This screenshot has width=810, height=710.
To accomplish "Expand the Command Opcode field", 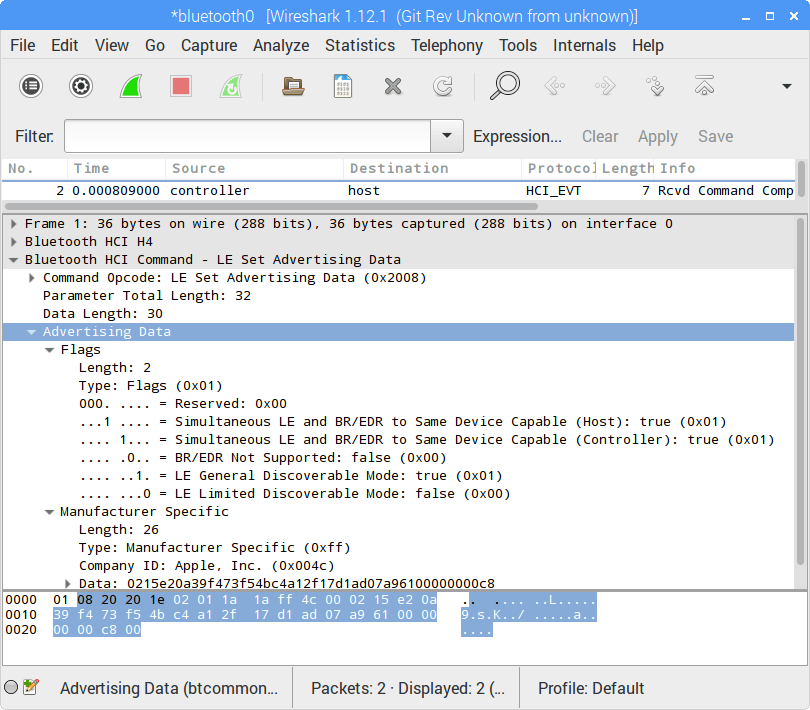I will pyautogui.click(x=30, y=277).
